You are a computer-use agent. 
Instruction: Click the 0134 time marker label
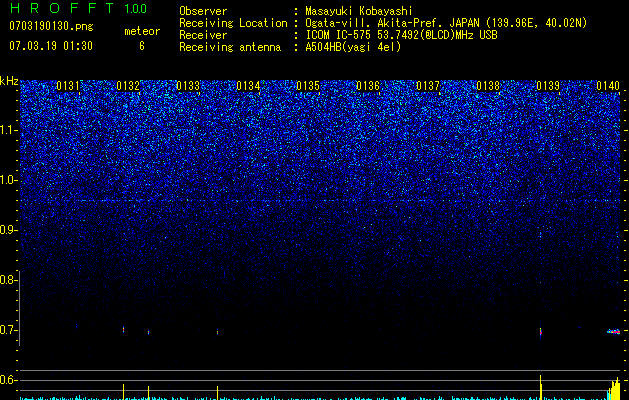(248, 86)
